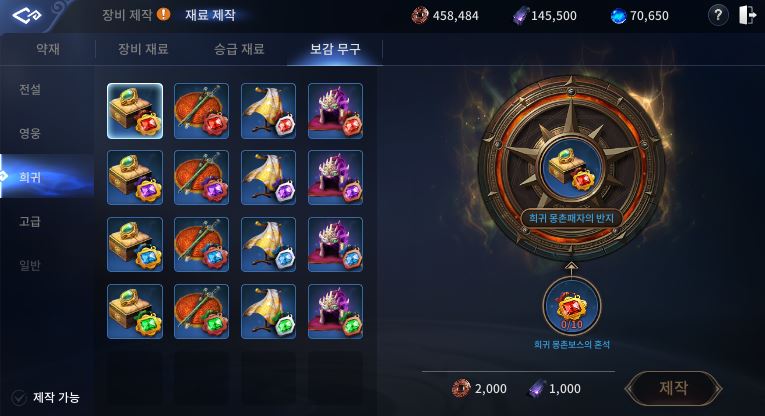Go back using the top-left arrow icon
The image size is (765, 416).
(27, 16)
